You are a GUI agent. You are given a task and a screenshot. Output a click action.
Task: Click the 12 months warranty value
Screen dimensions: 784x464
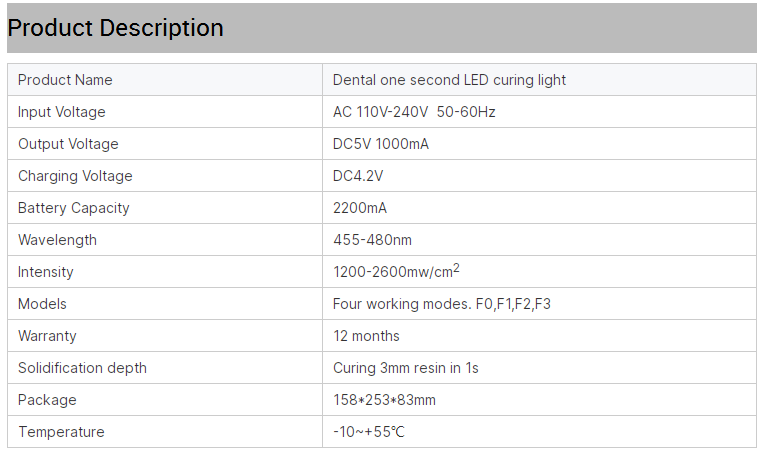366,336
